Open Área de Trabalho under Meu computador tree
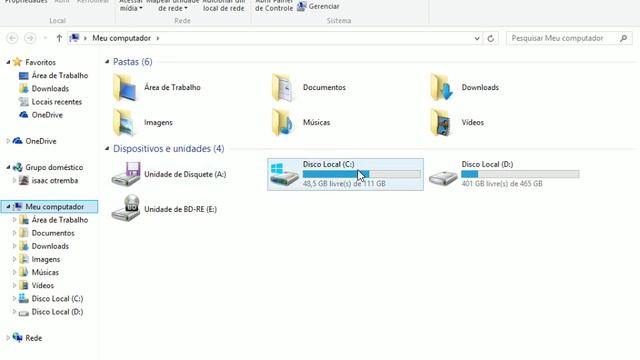The image size is (640, 360). click(53, 220)
